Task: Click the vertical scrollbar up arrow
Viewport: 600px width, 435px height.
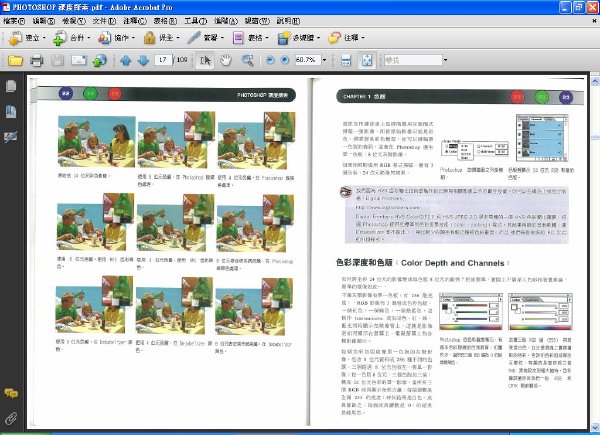Action: pos(595,81)
